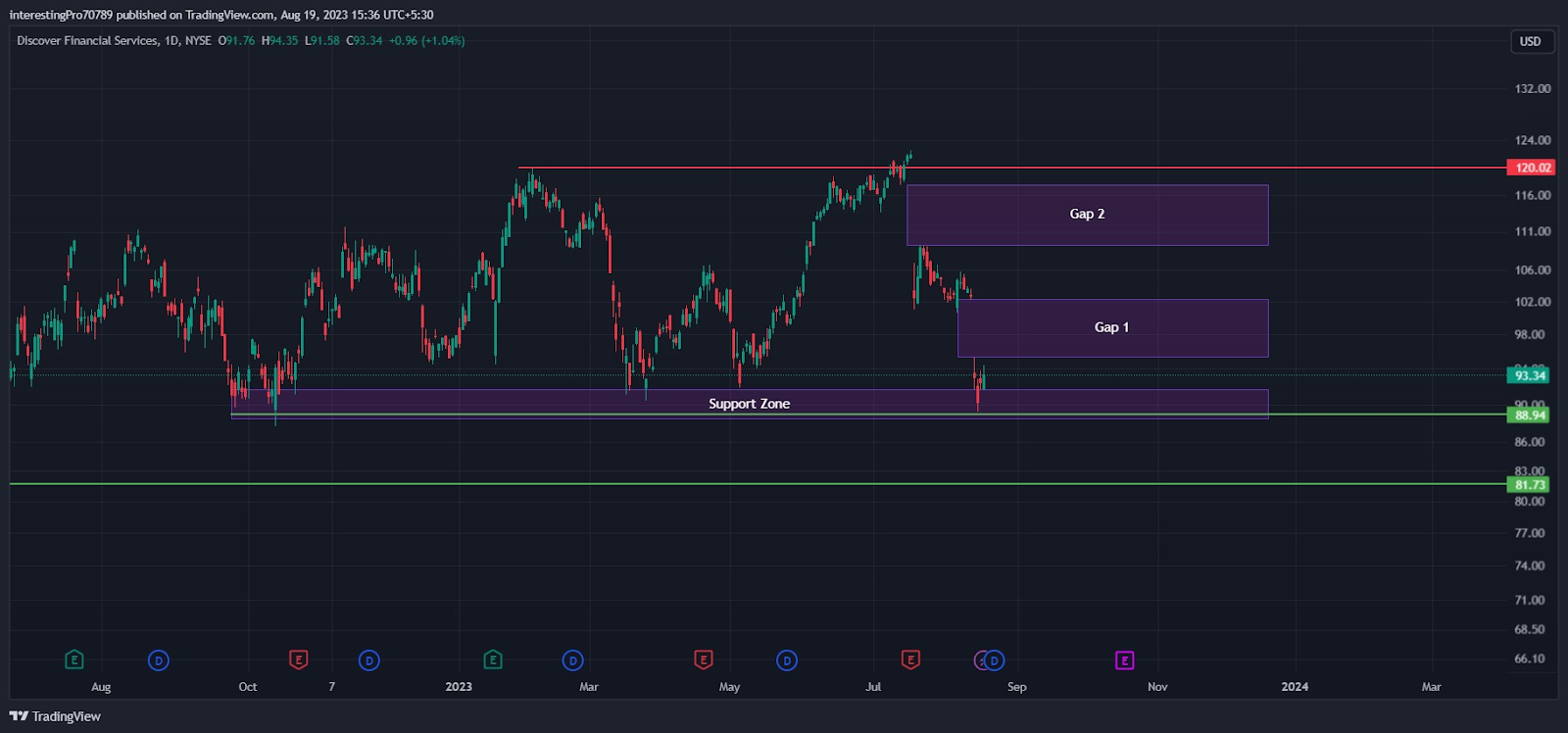Open the green earnings E marker after 2023
The image size is (1568, 733).
pyautogui.click(x=493, y=660)
